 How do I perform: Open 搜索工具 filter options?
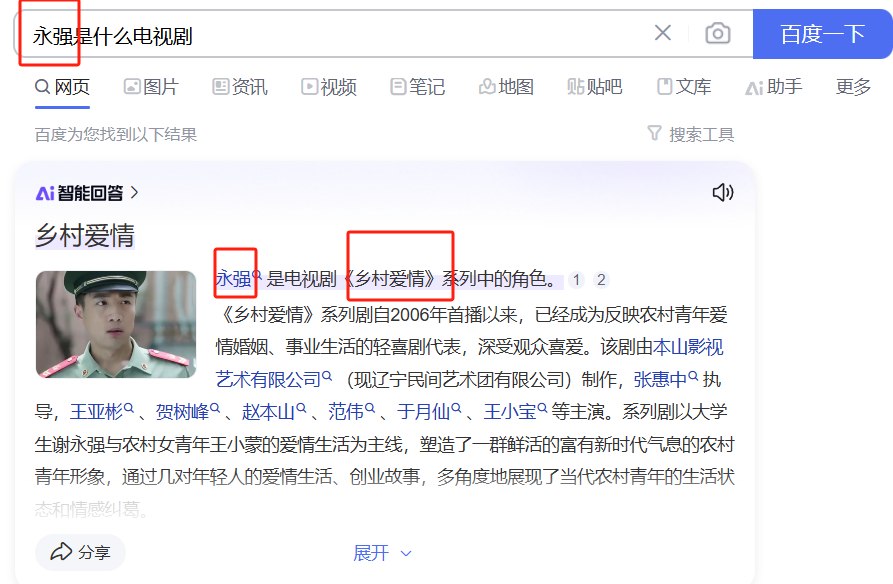pyautogui.click(x=691, y=134)
